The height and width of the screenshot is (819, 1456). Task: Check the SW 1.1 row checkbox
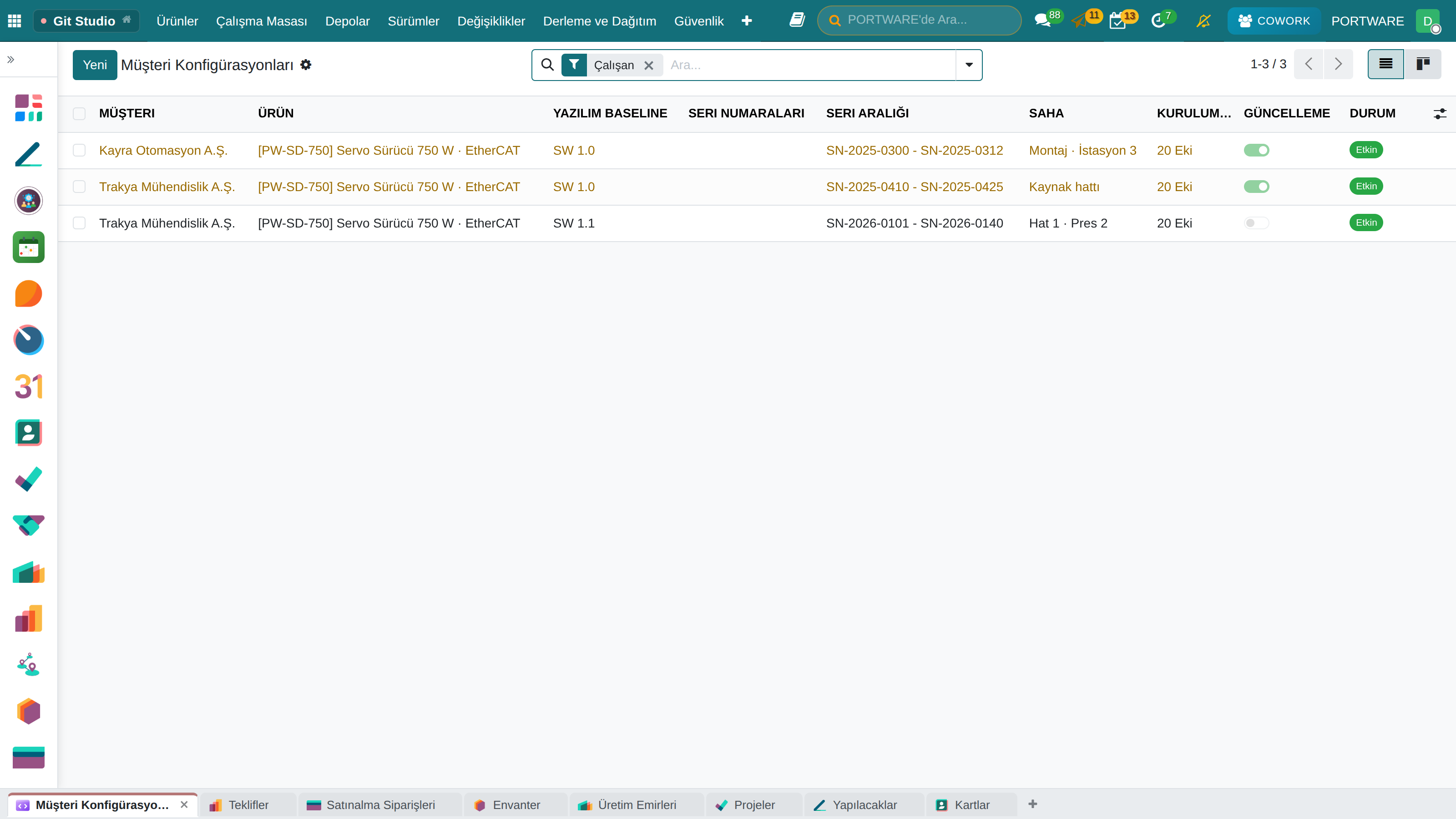(x=79, y=223)
